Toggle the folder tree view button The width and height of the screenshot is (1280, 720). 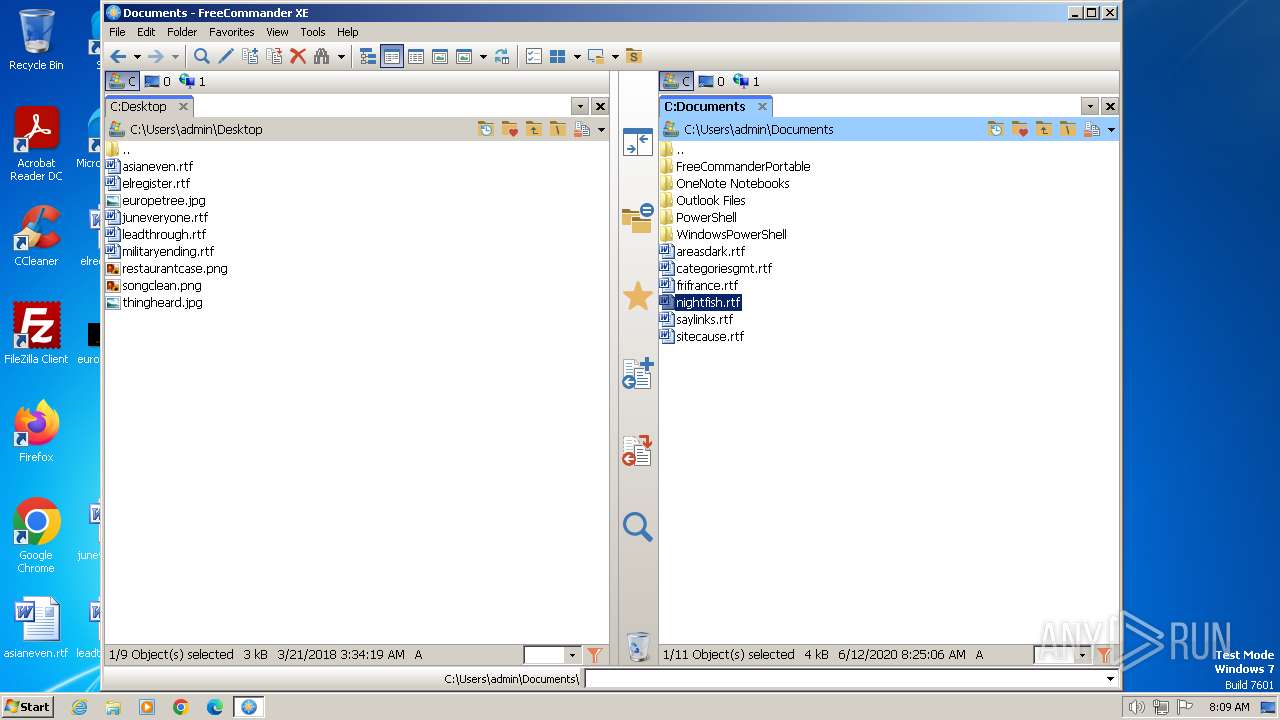pyautogui.click(x=368, y=57)
